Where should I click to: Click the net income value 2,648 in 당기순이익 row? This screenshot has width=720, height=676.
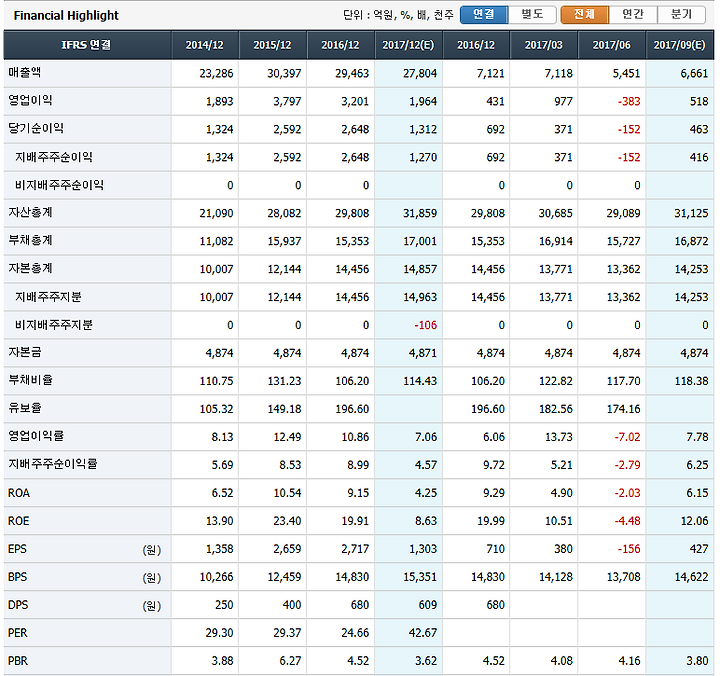[355, 130]
